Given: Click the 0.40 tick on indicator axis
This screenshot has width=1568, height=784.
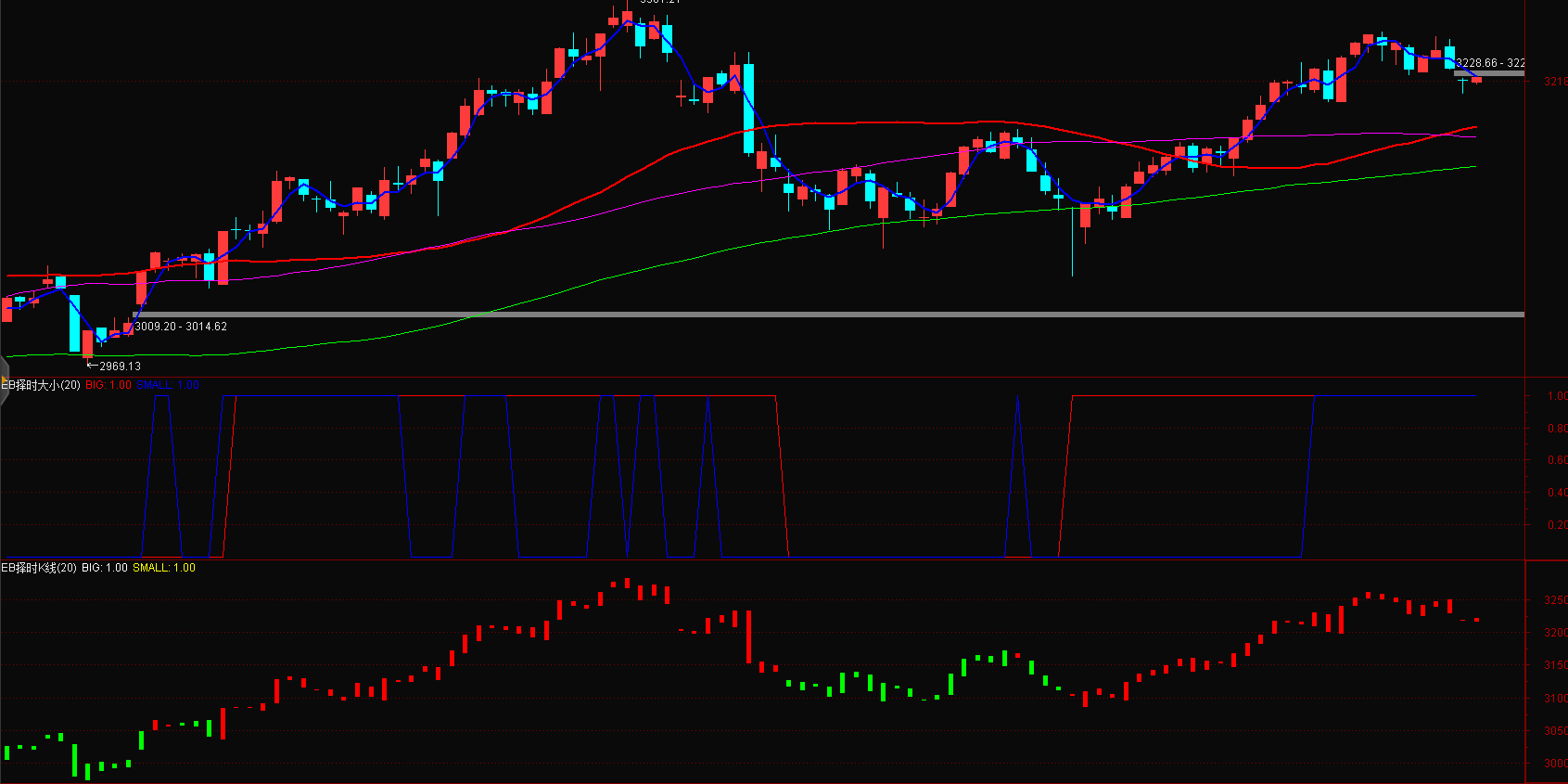Looking at the screenshot, I should click(1557, 493).
